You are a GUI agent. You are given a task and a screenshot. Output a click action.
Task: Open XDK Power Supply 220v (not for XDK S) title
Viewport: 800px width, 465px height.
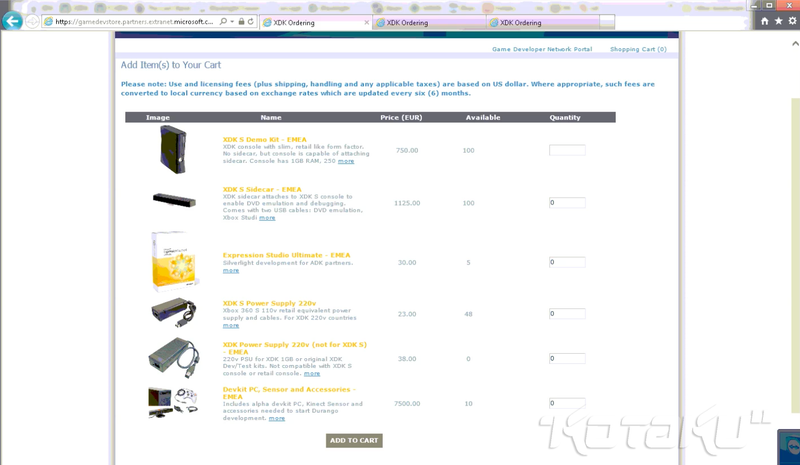[295, 348]
